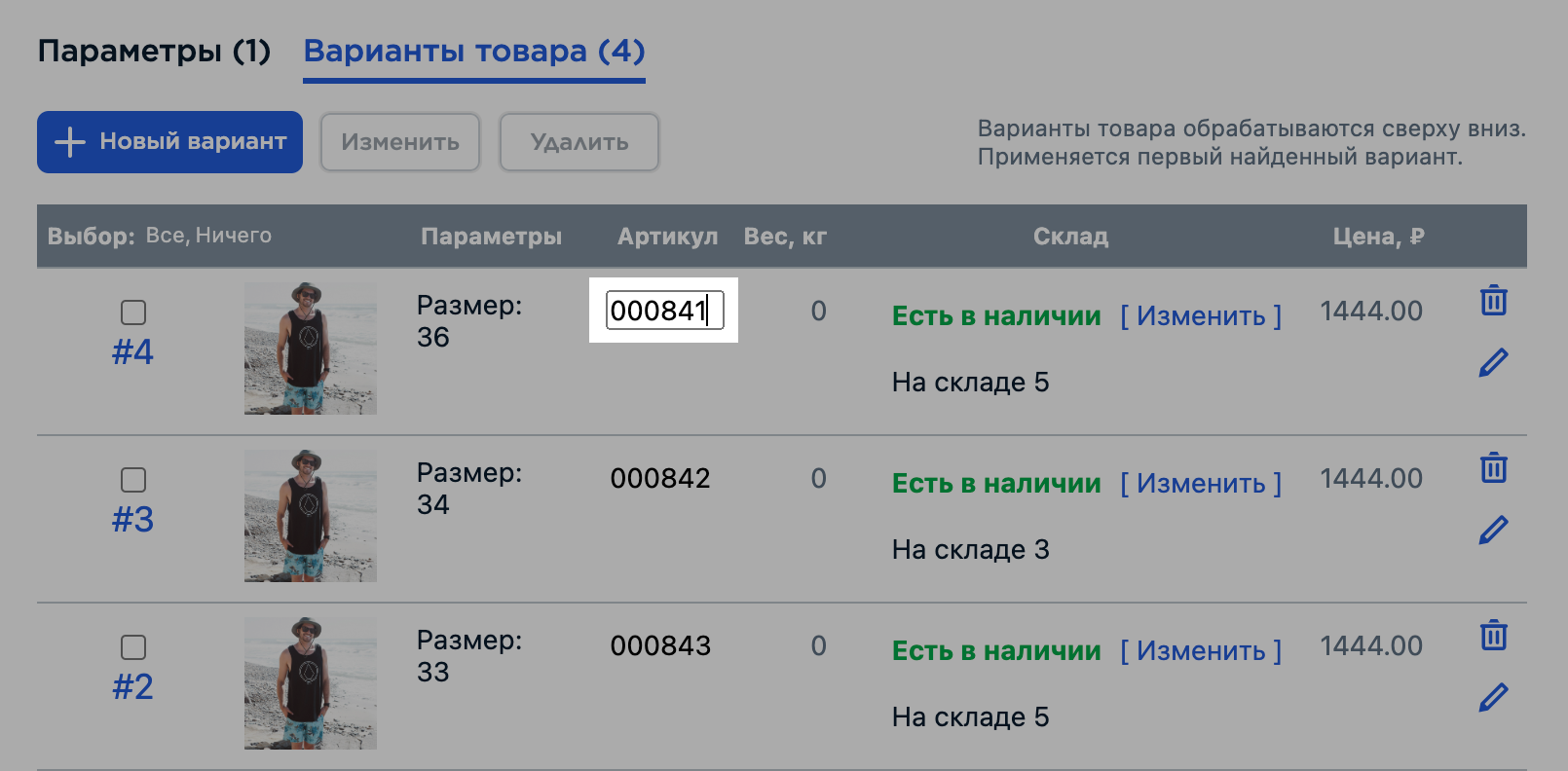Click the Изменить button in toolbar
1568x771 pixels.
point(400,142)
